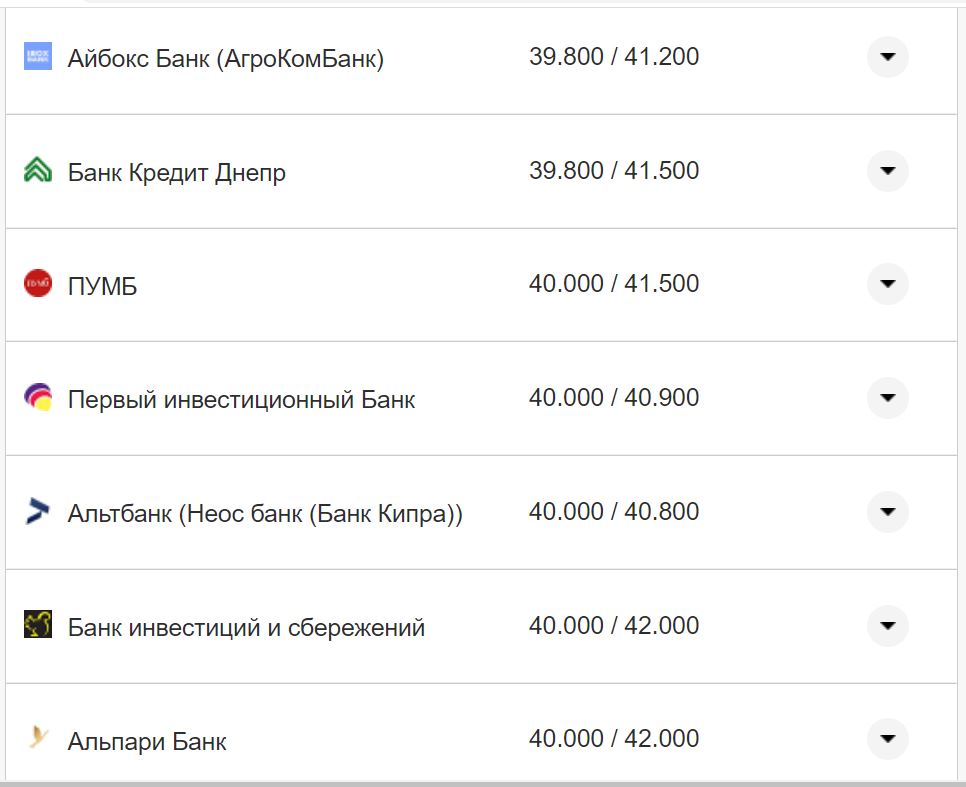Click the Айбокс Банк logo icon
The height and width of the screenshot is (787, 966).
point(37,57)
